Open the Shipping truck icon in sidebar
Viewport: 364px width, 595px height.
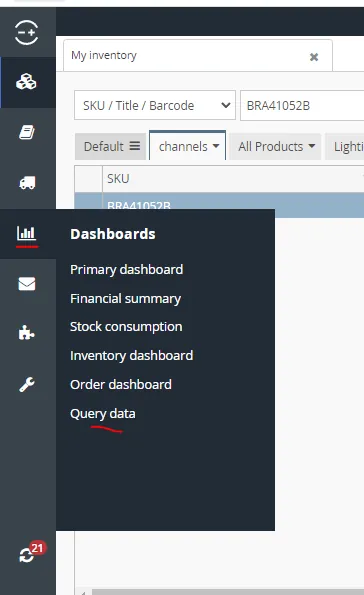[27, 183]
